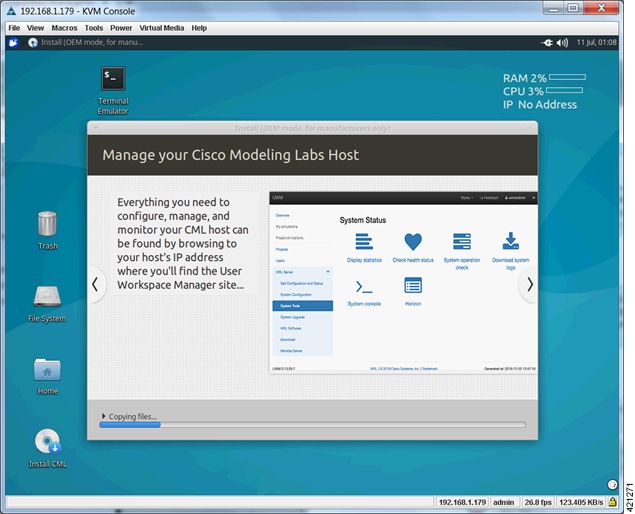The height and width of the screenshot is (514, 635).
Task: Click the network connection tray icon
Action: [x=547, y=42]
